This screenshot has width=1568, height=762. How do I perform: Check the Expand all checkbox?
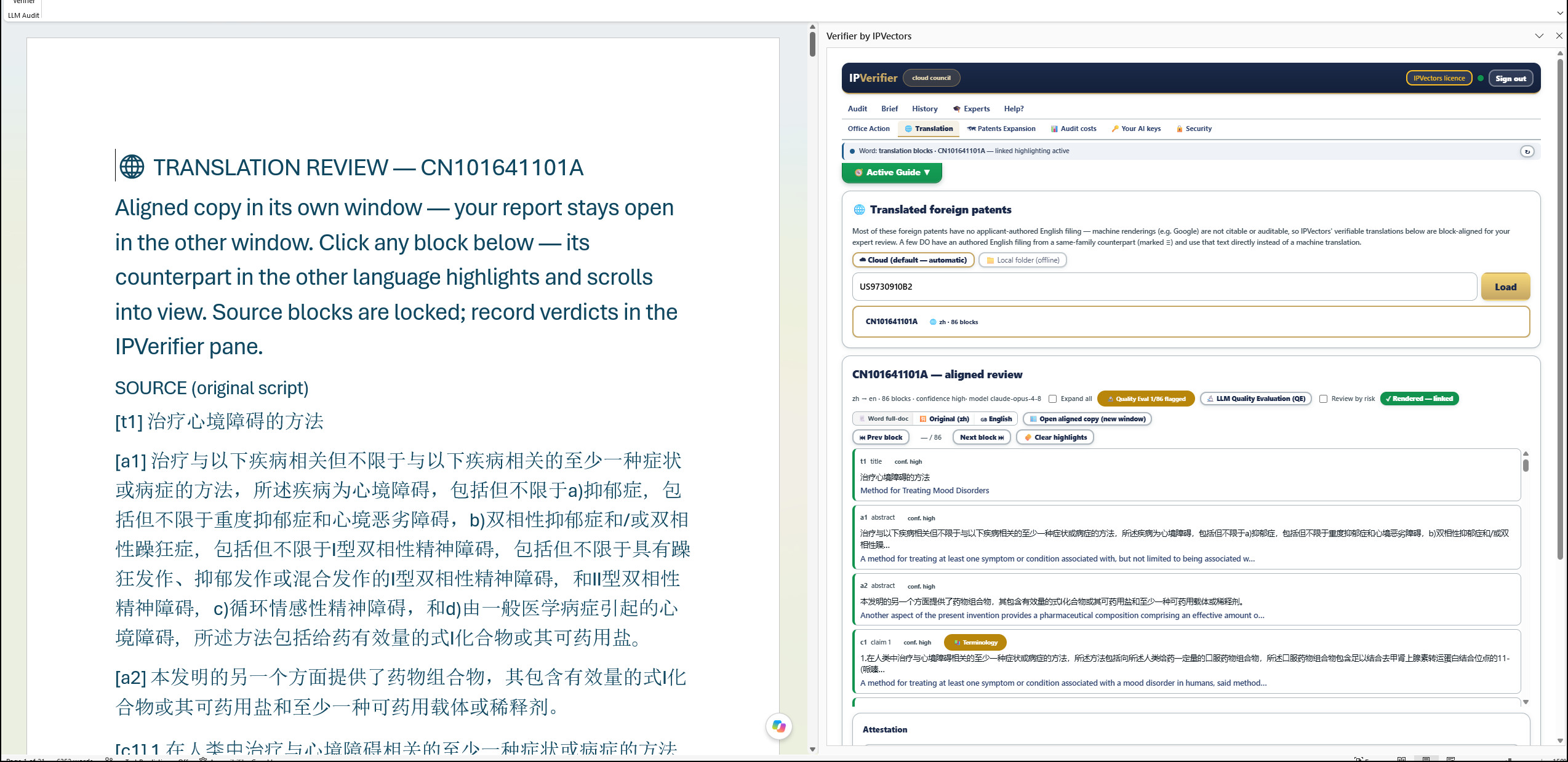[1053, 399]
